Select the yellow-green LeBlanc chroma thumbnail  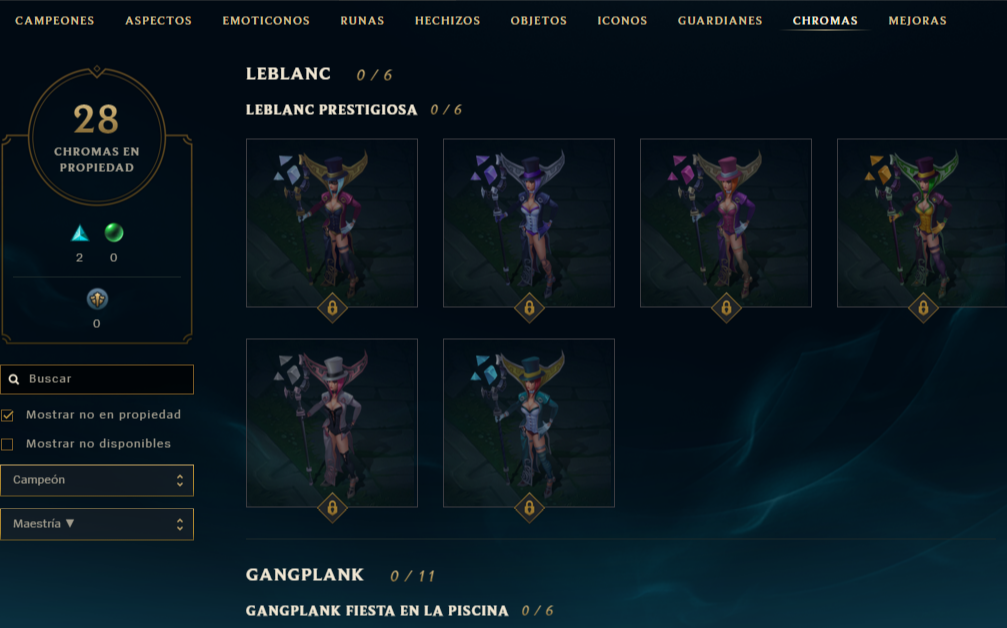point(922,223)
